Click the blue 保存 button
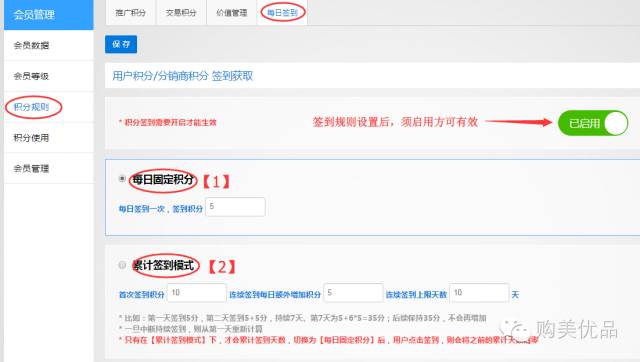 (121, 44)
